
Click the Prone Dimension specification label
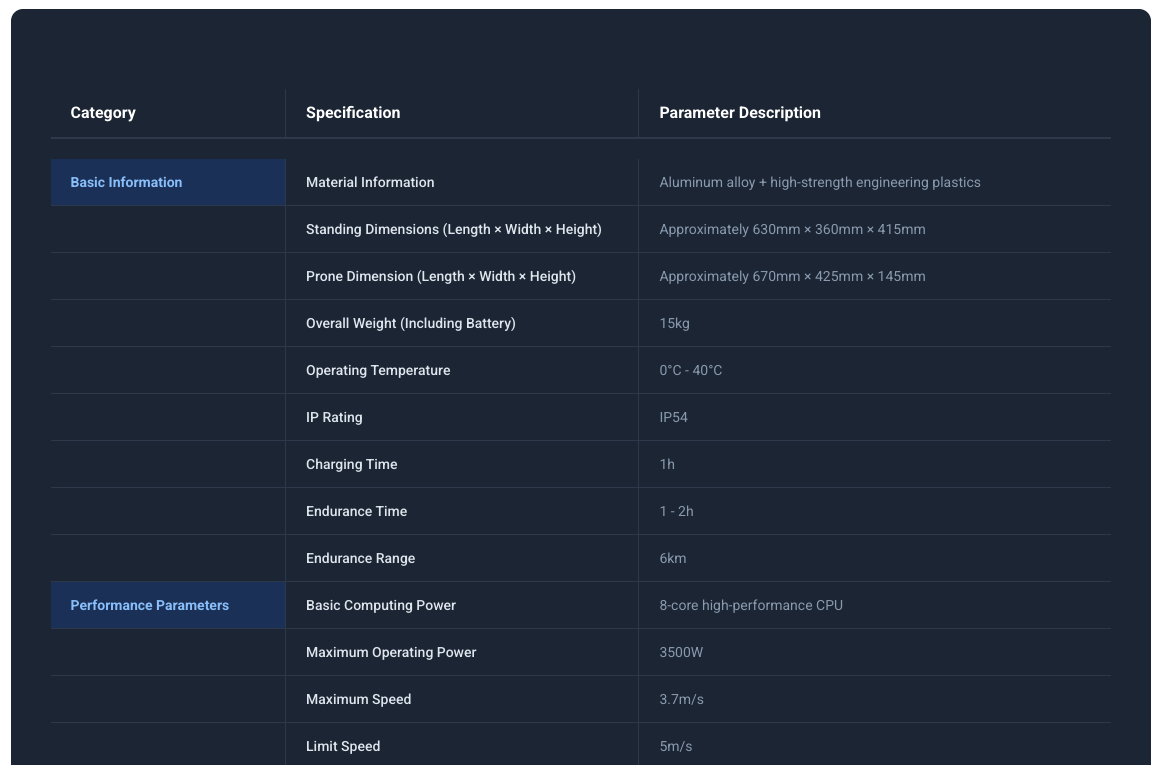[440, 276]
